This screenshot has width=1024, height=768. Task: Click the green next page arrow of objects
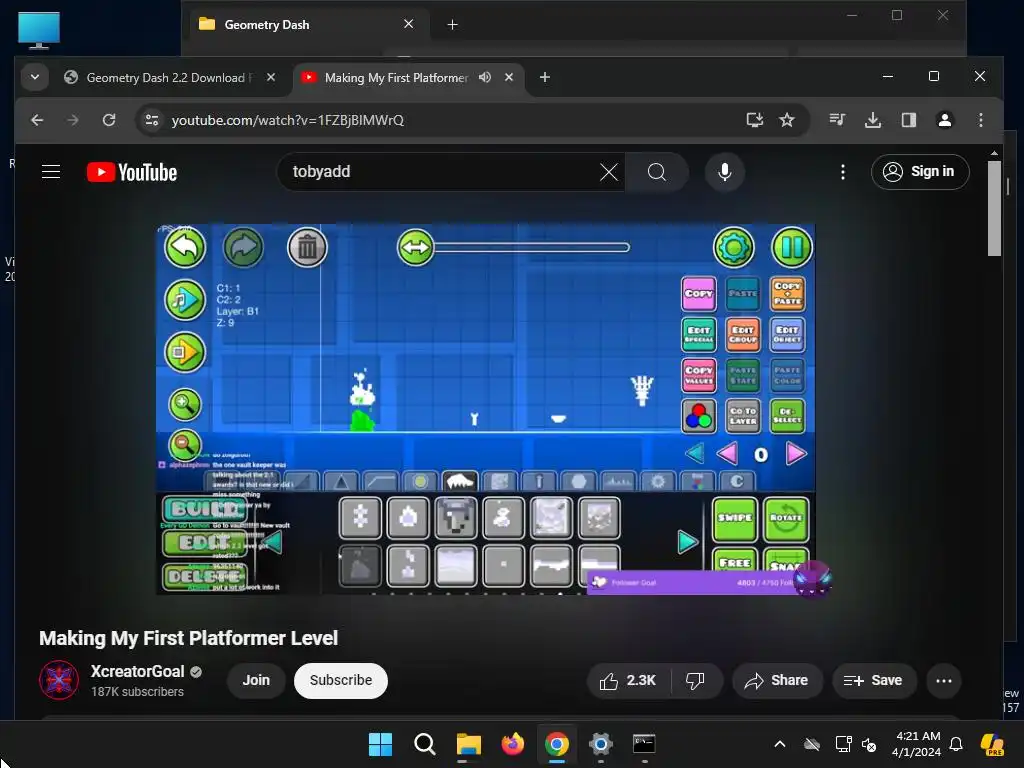(x=687, y=541)
